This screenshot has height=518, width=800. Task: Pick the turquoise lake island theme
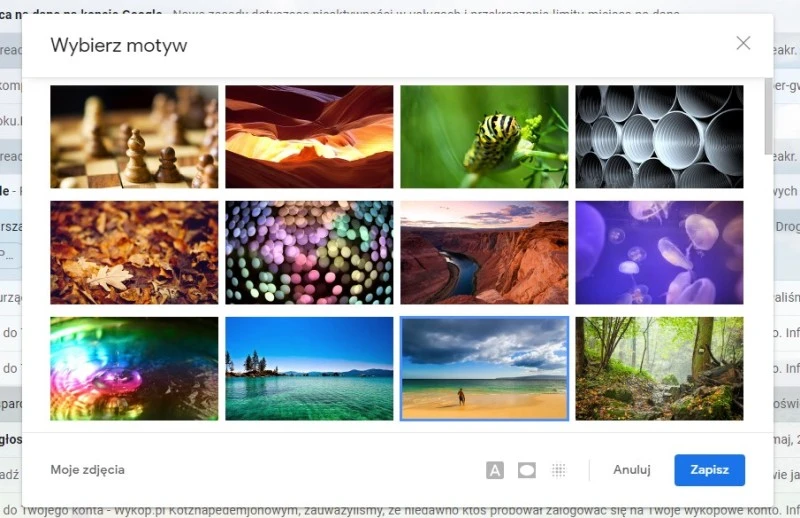click(x=309, y=368)
